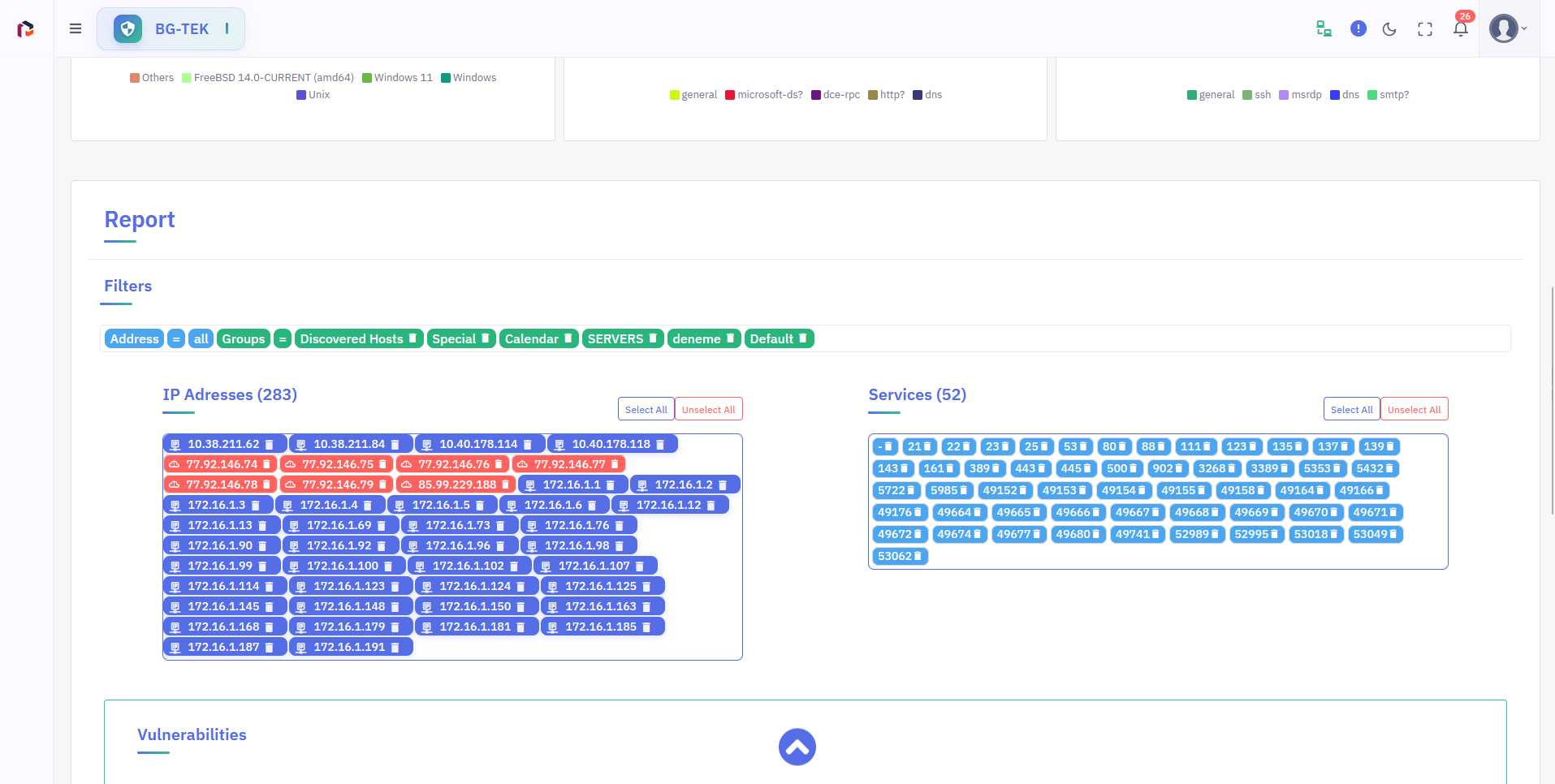Unselect all services
The image size is (1555, 784).
(1414, 410)
